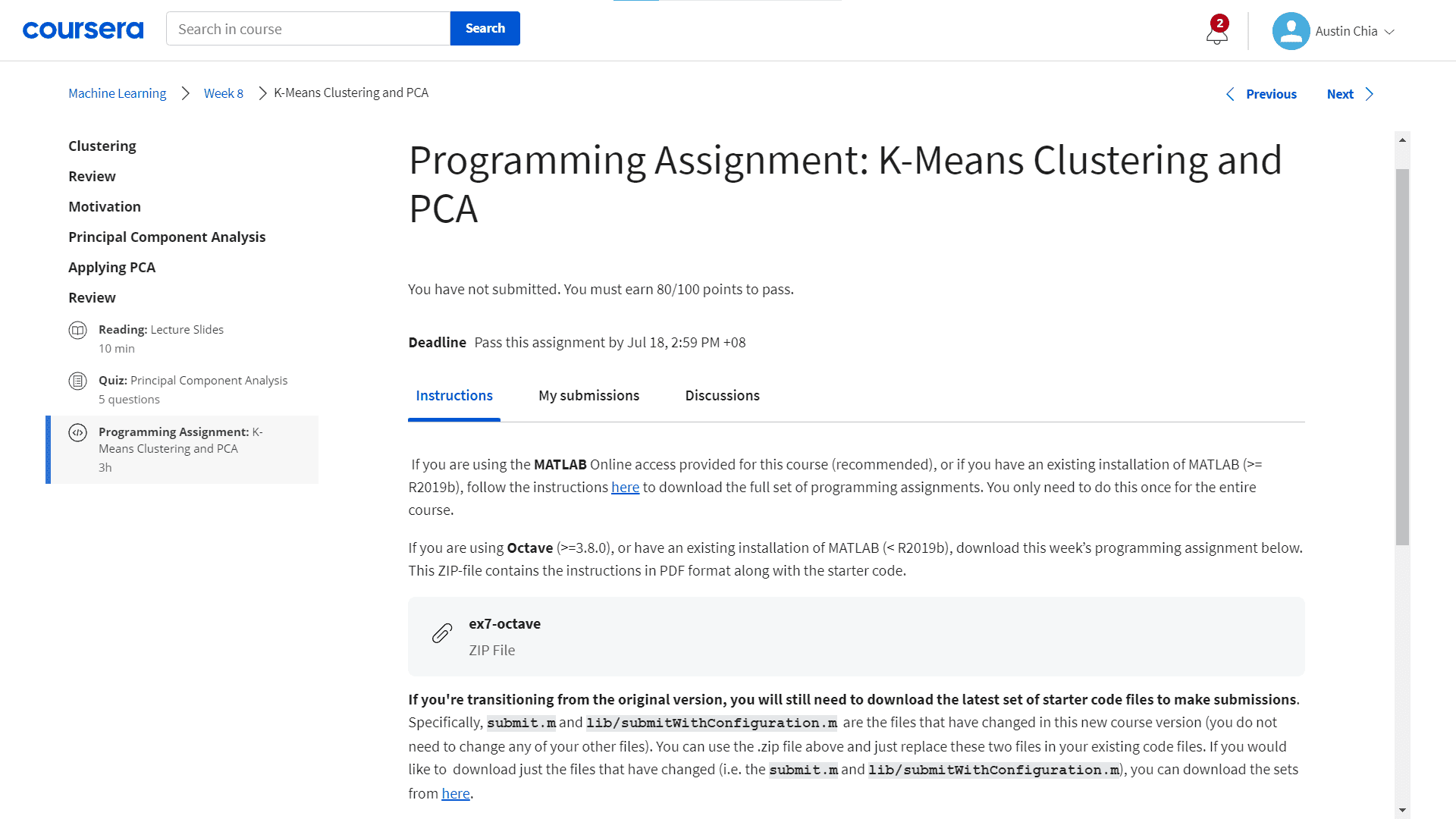The width and height of the screenshot is (1456, 819).
Task: Open the Discussions tab
Action: point(722,395)
